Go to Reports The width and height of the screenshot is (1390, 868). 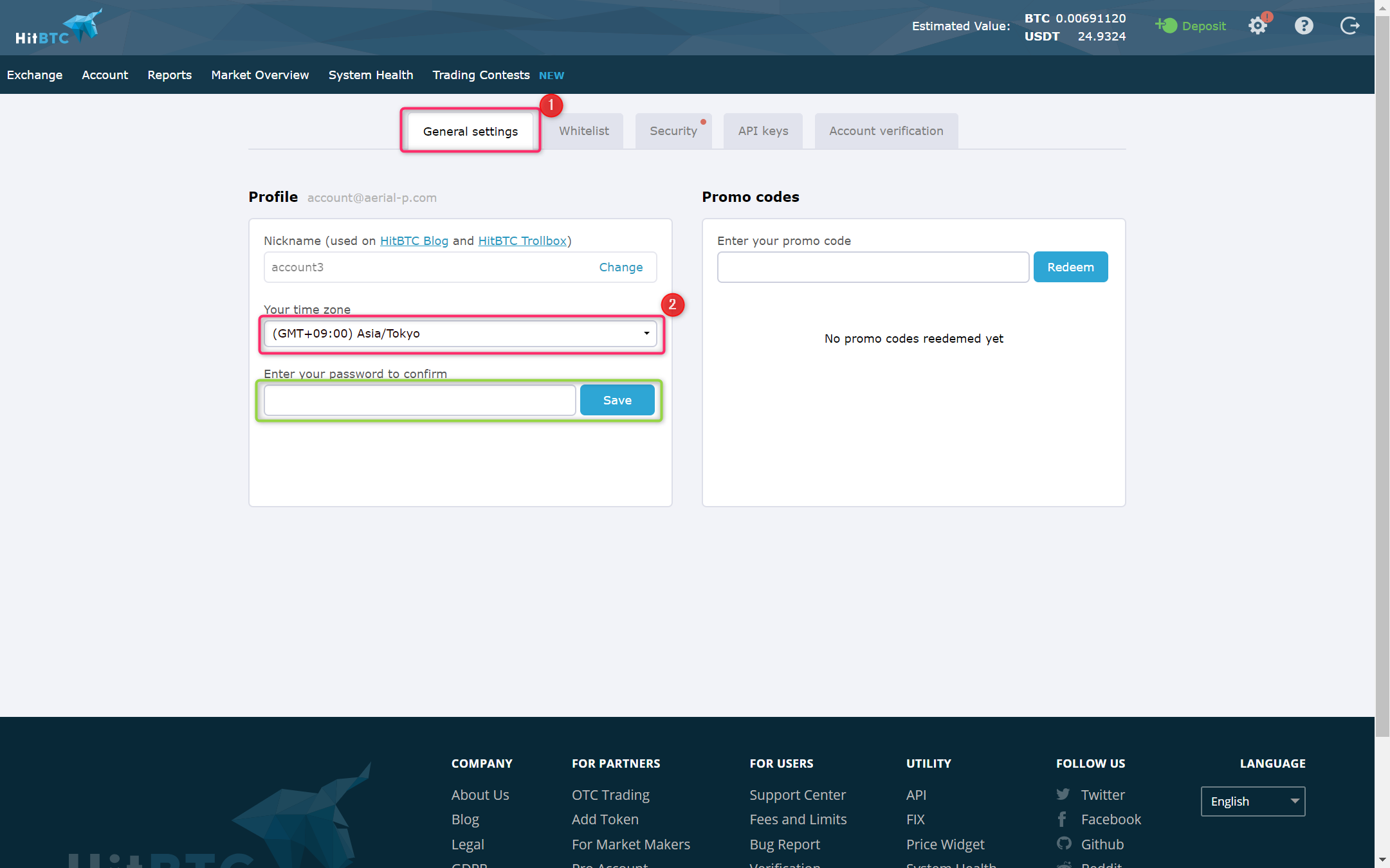170,75
